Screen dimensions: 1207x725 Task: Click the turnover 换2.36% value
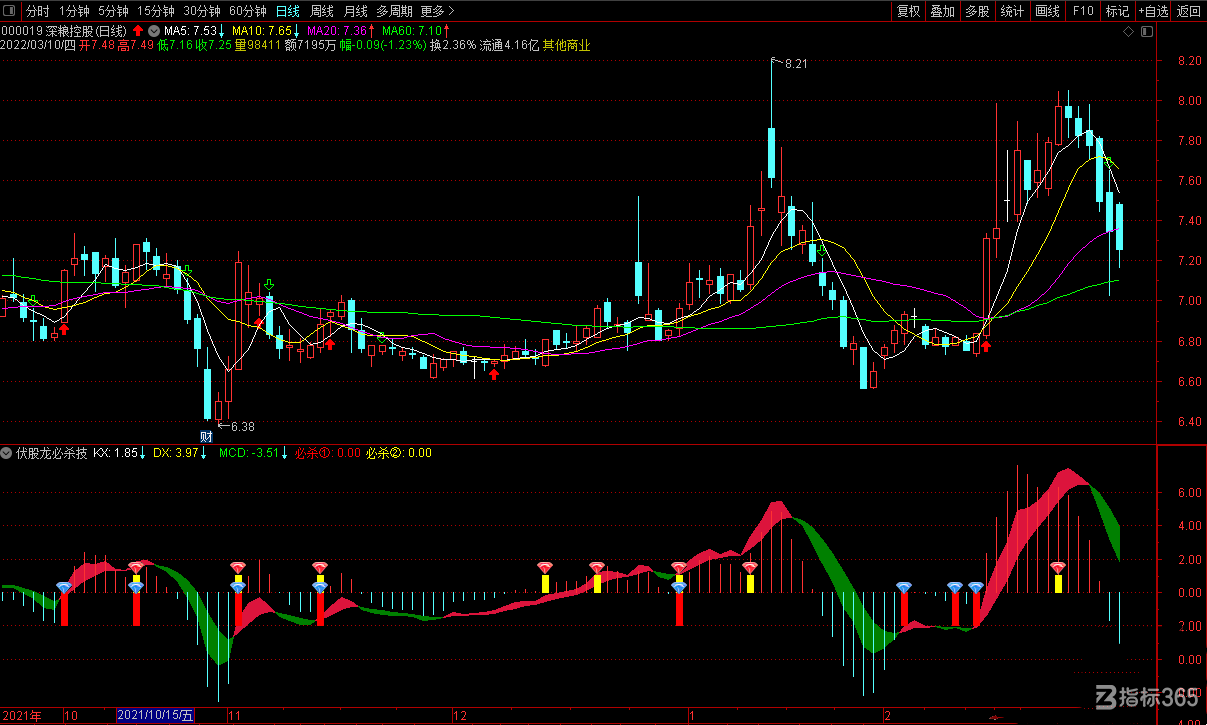[453, 45]
